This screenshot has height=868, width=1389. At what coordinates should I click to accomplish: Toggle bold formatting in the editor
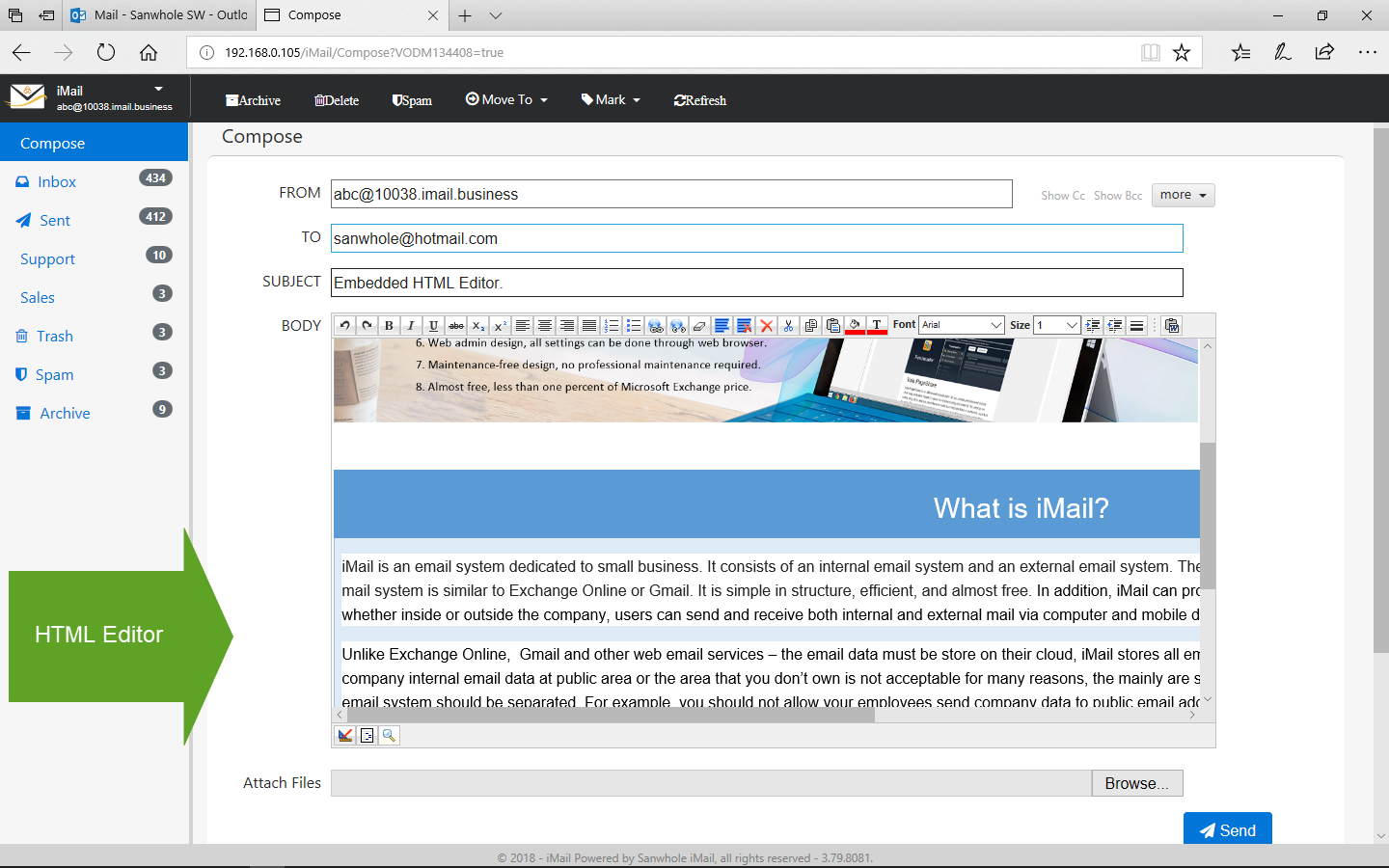tap(389, 325)
